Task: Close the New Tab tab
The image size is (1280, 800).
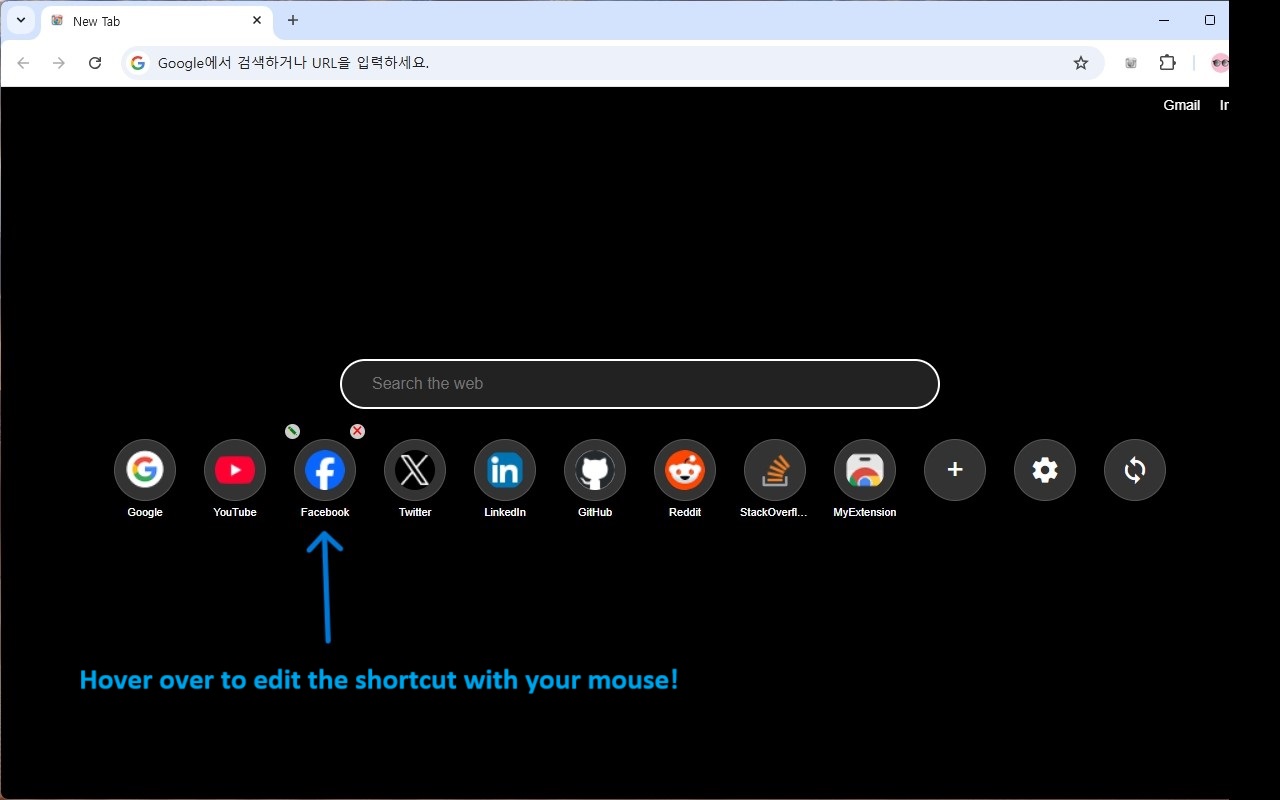Action: tap(257, 20)
